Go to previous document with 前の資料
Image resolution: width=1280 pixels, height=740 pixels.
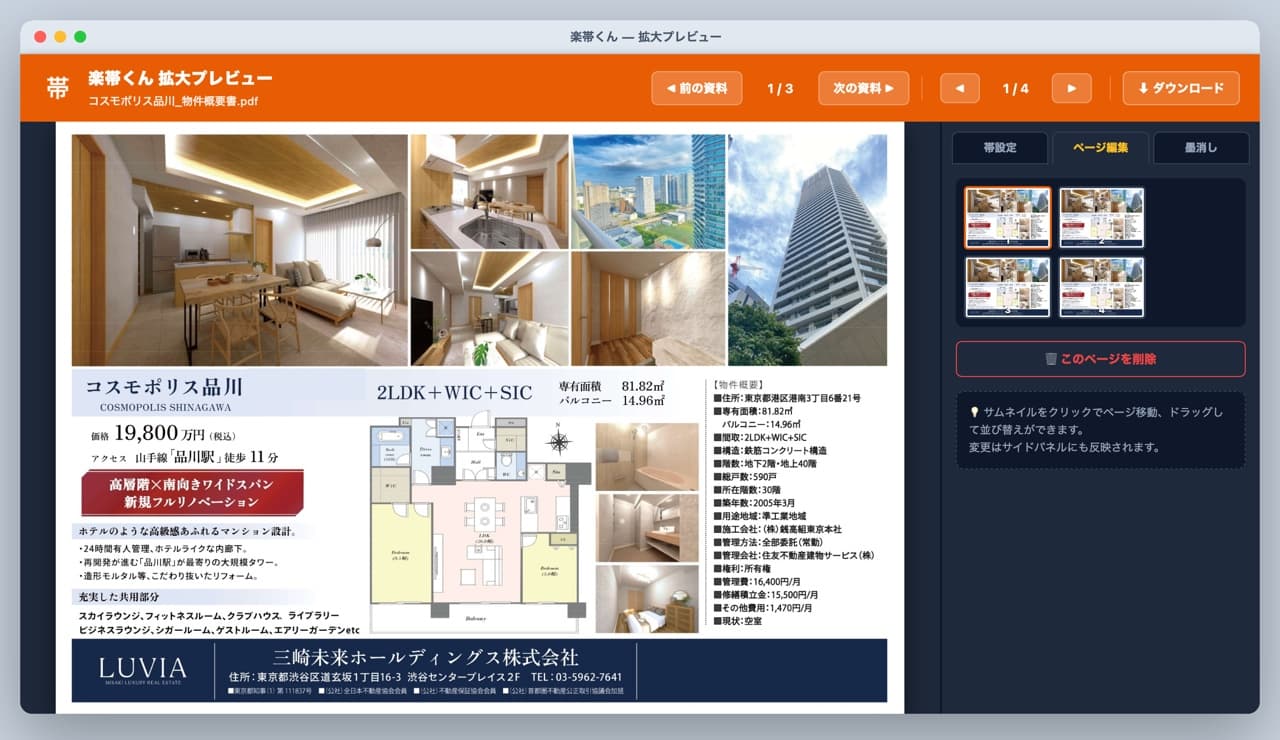696,88
